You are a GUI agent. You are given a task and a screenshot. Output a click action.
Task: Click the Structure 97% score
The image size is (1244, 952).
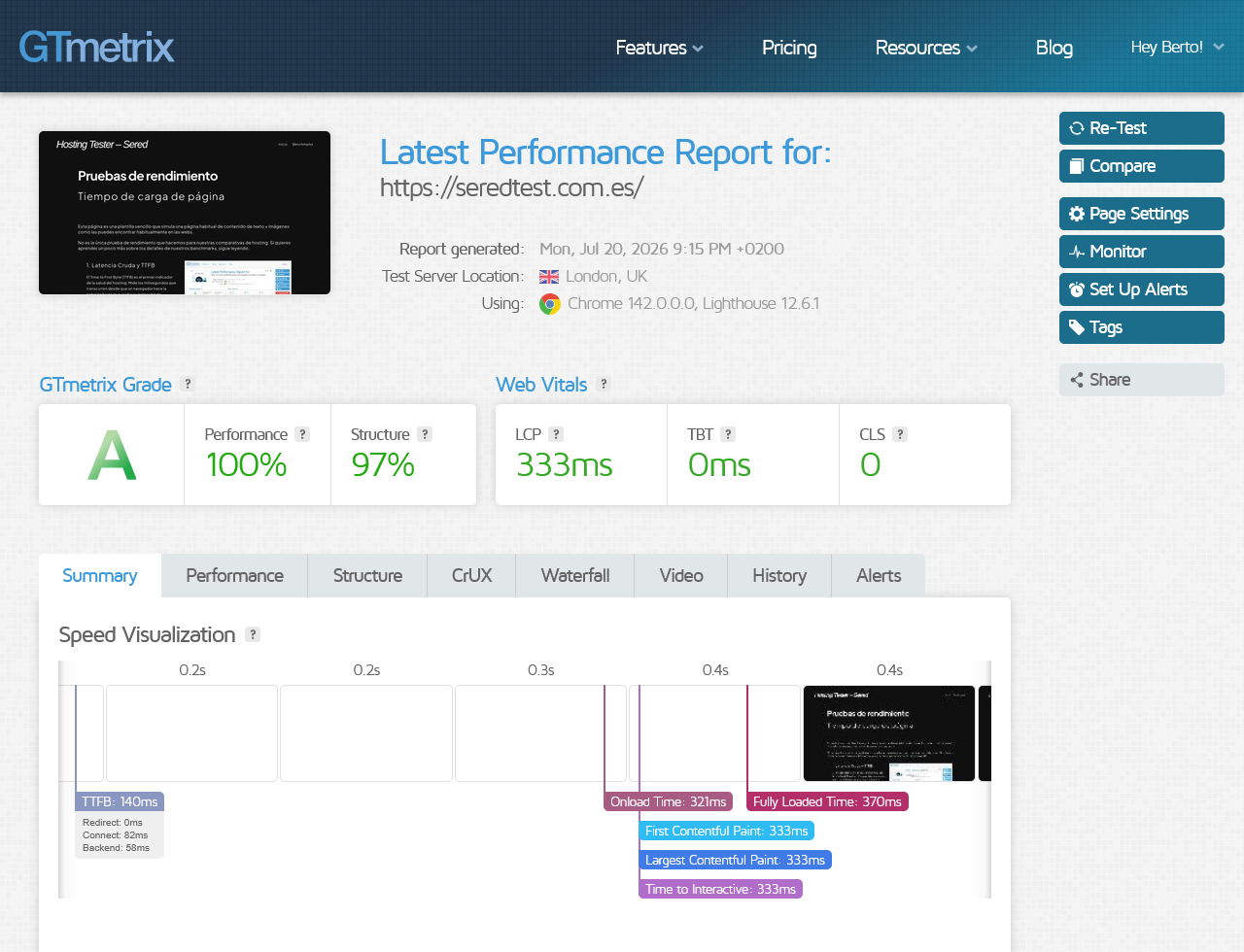tap(383, 465)
